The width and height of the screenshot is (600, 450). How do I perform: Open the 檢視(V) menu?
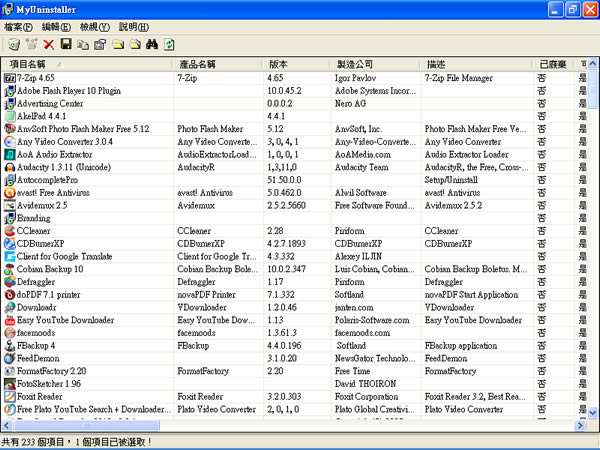[95, 27]
